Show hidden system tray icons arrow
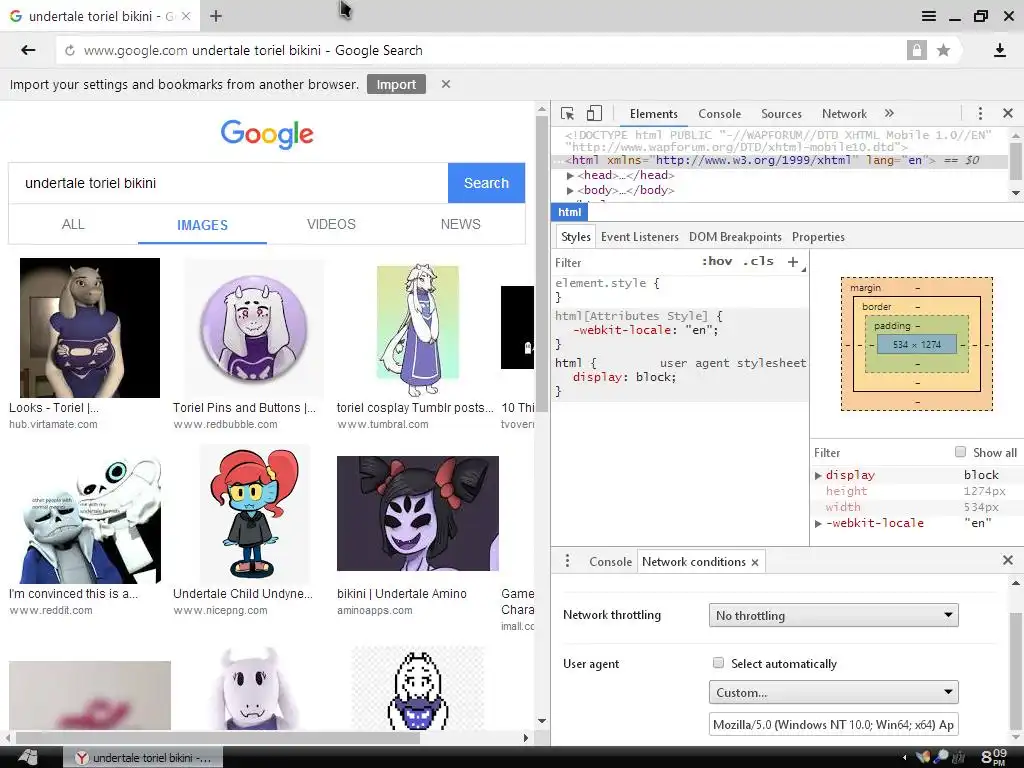Viewport: 1024px width, 768px height. (x=904, y=758)
